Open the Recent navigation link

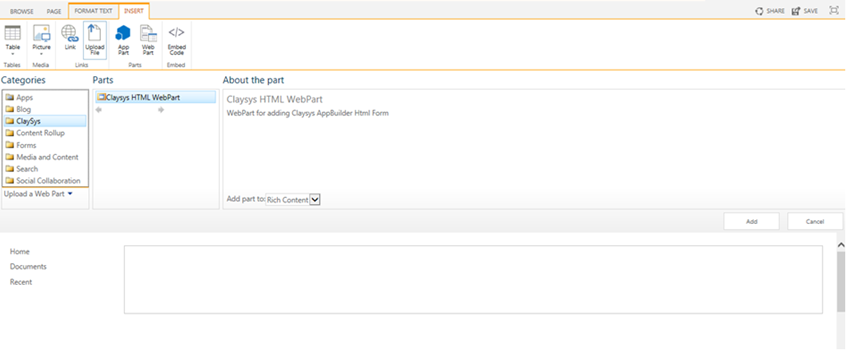tap(21, 282)
